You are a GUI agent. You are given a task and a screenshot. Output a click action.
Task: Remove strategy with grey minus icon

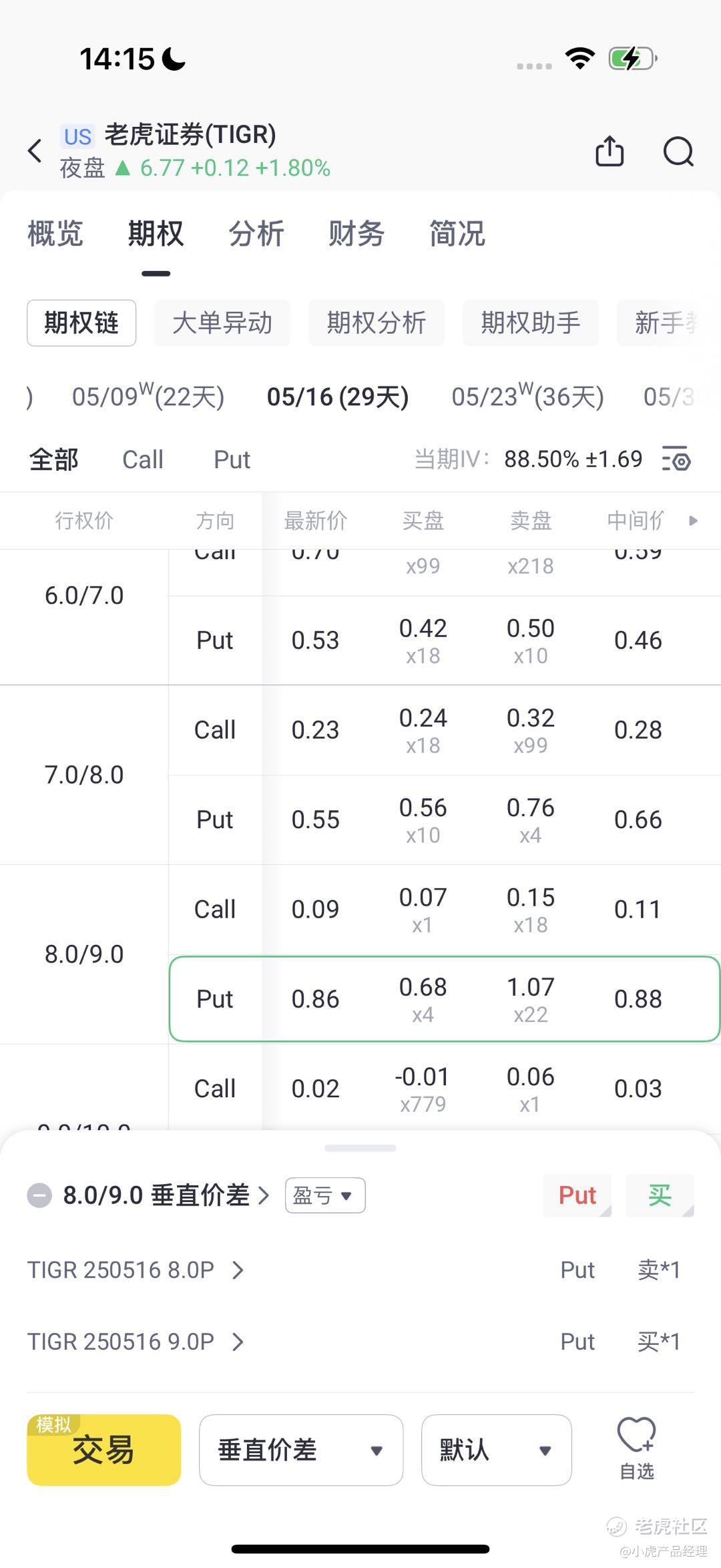coord(39,1195)
